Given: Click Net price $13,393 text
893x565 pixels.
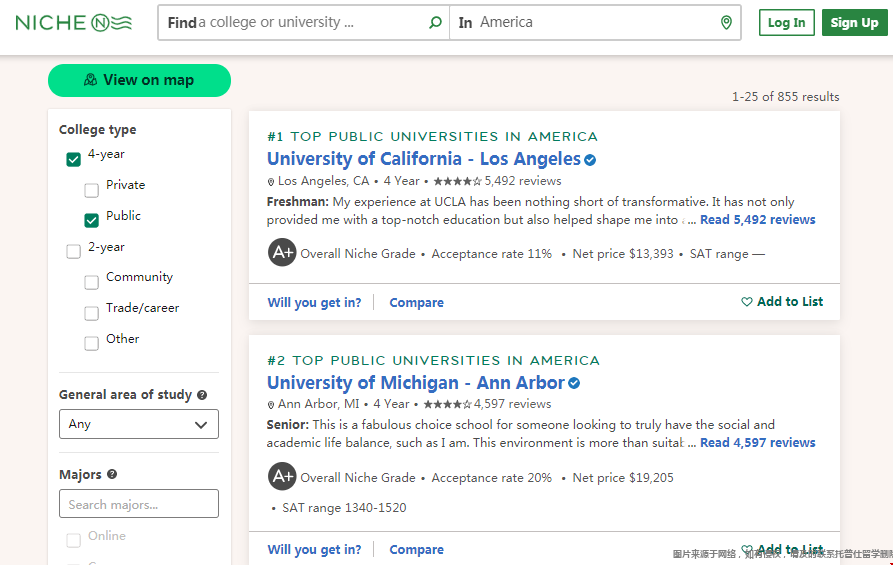Looking at the screenshot, I should (x=623, y=254).
